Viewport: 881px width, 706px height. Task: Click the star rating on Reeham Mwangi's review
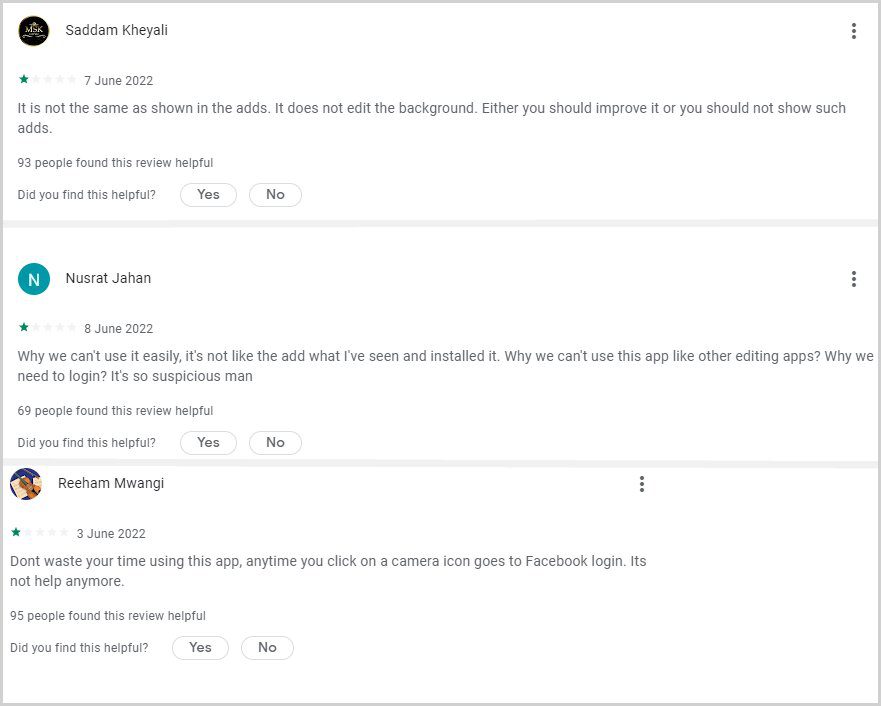(39, 532)
